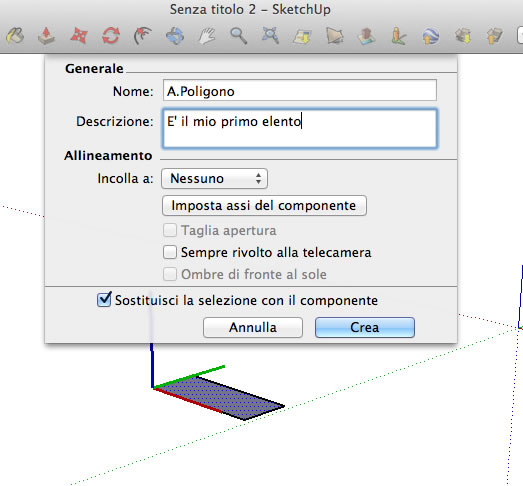Image resolution: width=523 pixels, height=486 pixels.
Task: Select the Pan hand tool
Action: [207, 36]
